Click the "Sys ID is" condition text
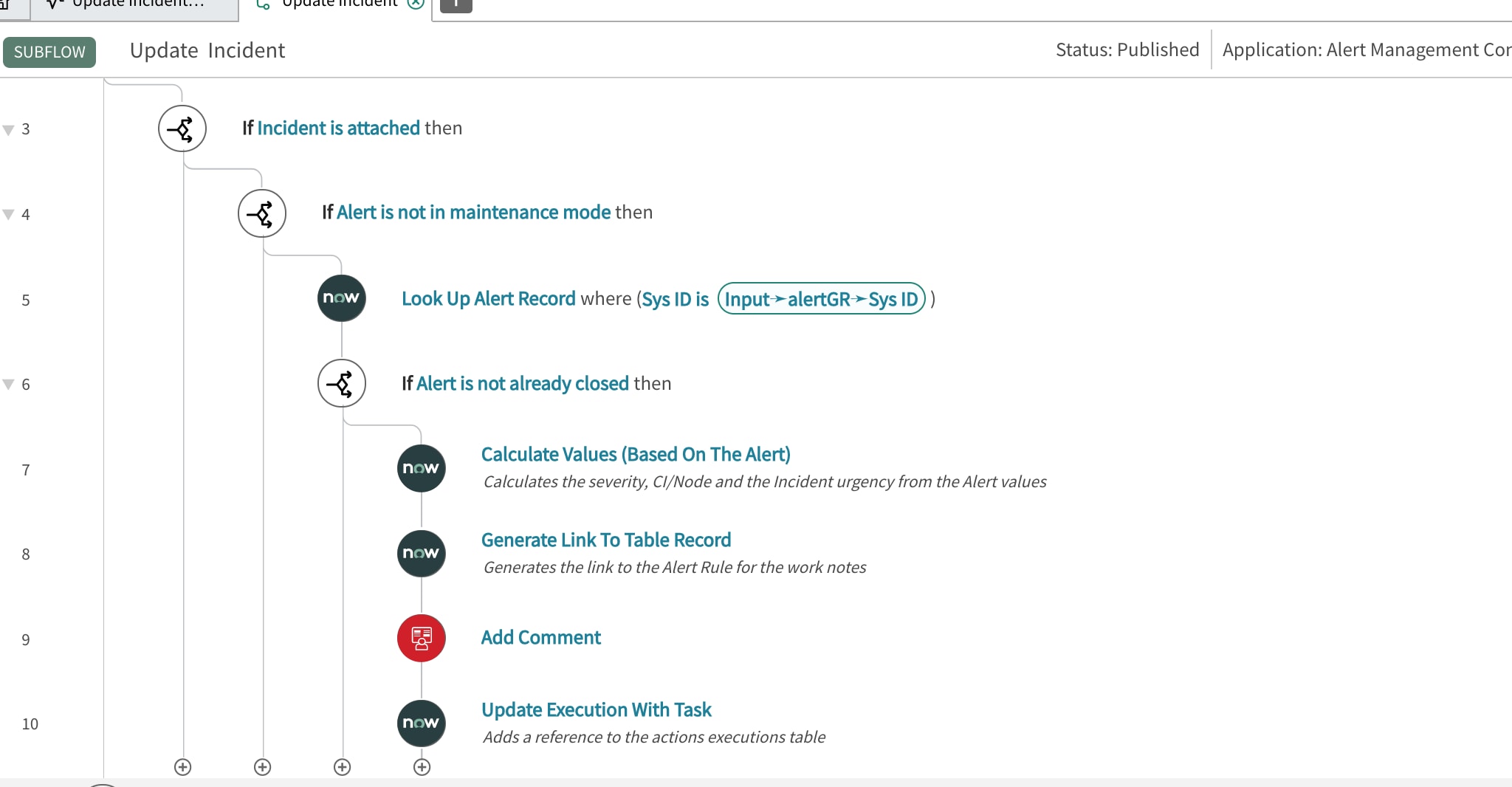Screen dimensions: 1512x787 coord(675,299)
